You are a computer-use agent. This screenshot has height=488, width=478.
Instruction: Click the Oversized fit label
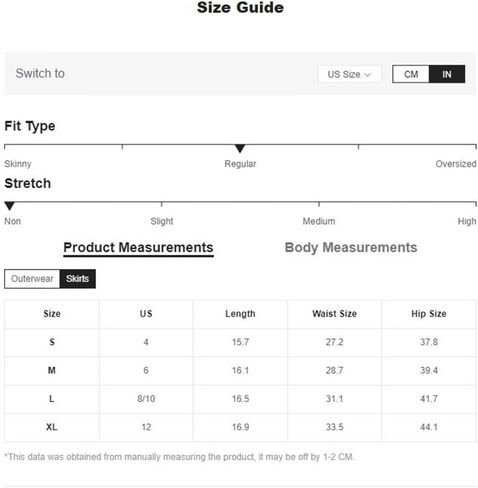tap(456, 164)
